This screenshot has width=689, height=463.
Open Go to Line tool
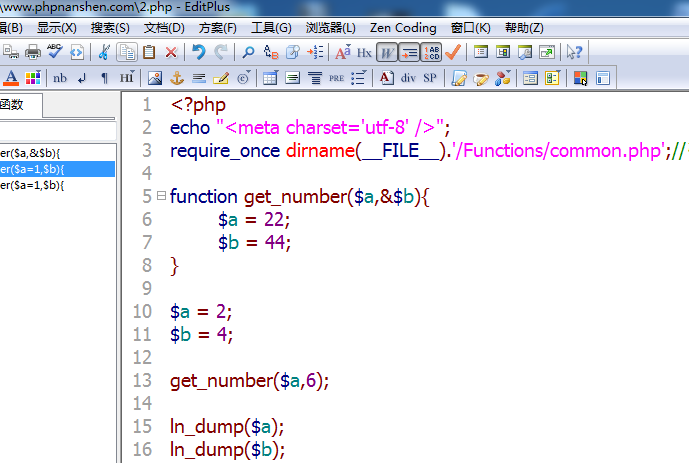[315, 52]
